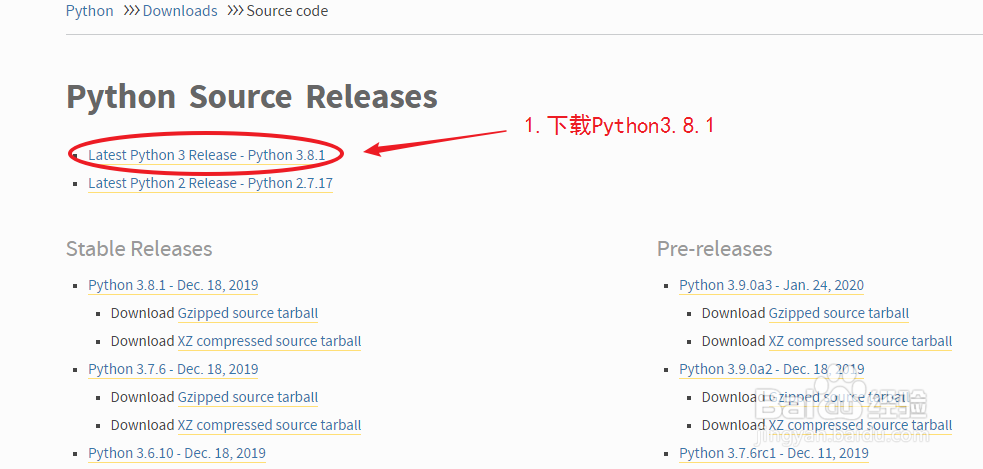This screenshot has height=469, width=983.
Task: Click the Python breadcrumb link
Action: pyautogui.click(x=89, y=11)
